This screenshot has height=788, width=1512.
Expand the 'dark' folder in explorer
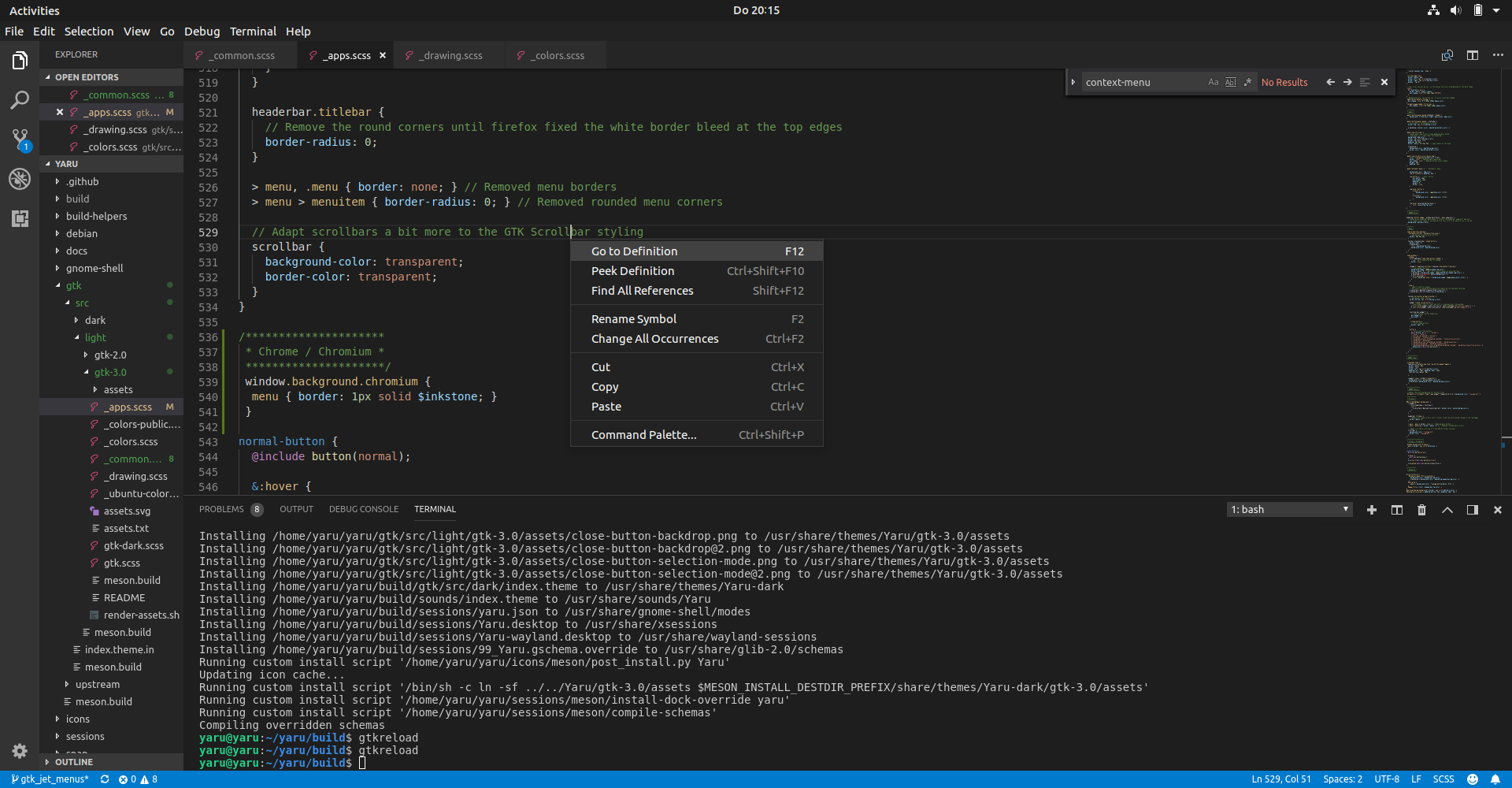click(x=94, y=320)
